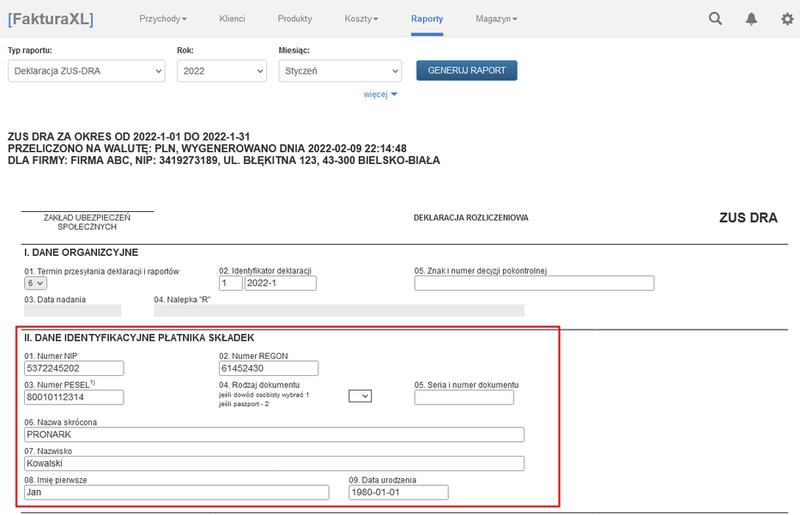Viewport: 800px width, 515px height.
Task: Open the notifications bell icon
Action: coord(751,19)
